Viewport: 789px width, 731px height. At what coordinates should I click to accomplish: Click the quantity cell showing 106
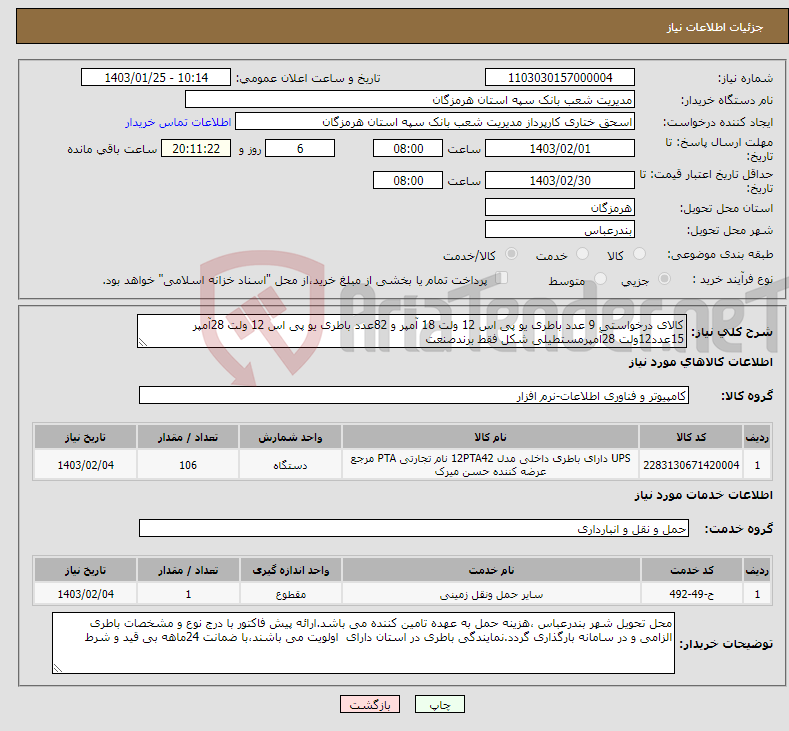pos(188,465)
